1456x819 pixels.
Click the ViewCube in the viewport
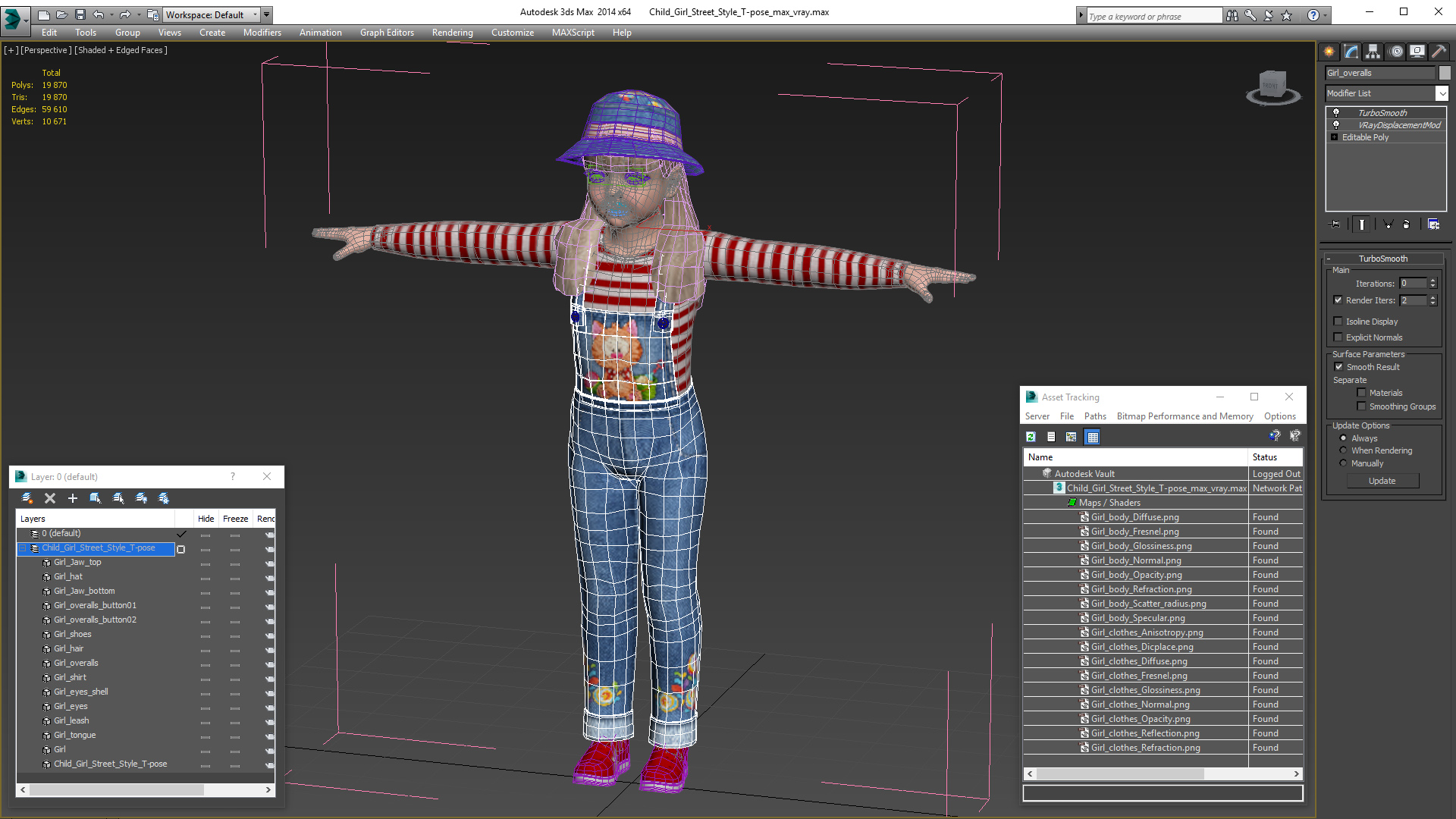(x=1272, y=86)
